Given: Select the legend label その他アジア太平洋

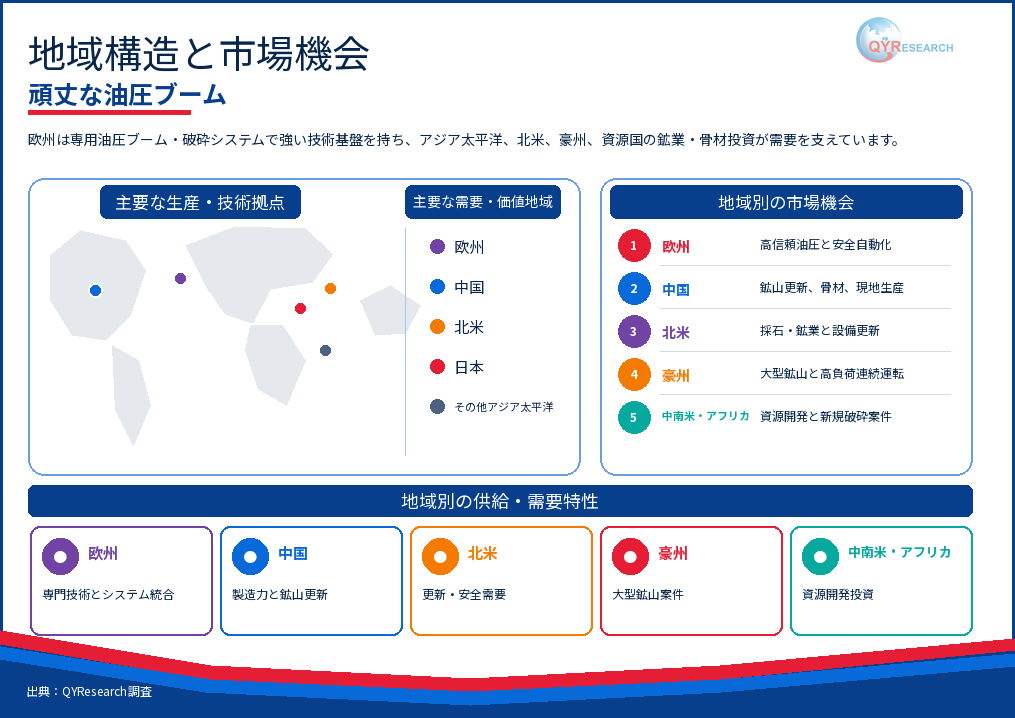Looking at the screenshot, I should point(504,407).
